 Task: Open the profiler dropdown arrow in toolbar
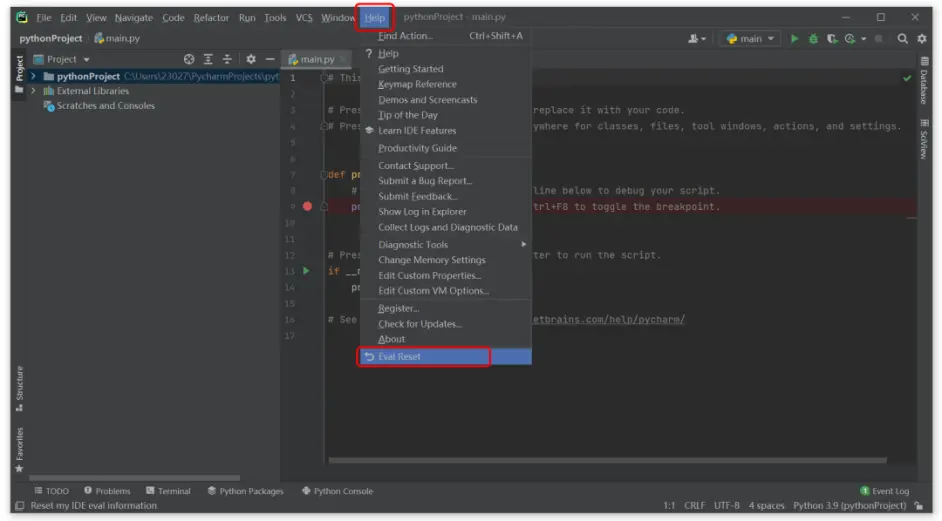point(864,38)
